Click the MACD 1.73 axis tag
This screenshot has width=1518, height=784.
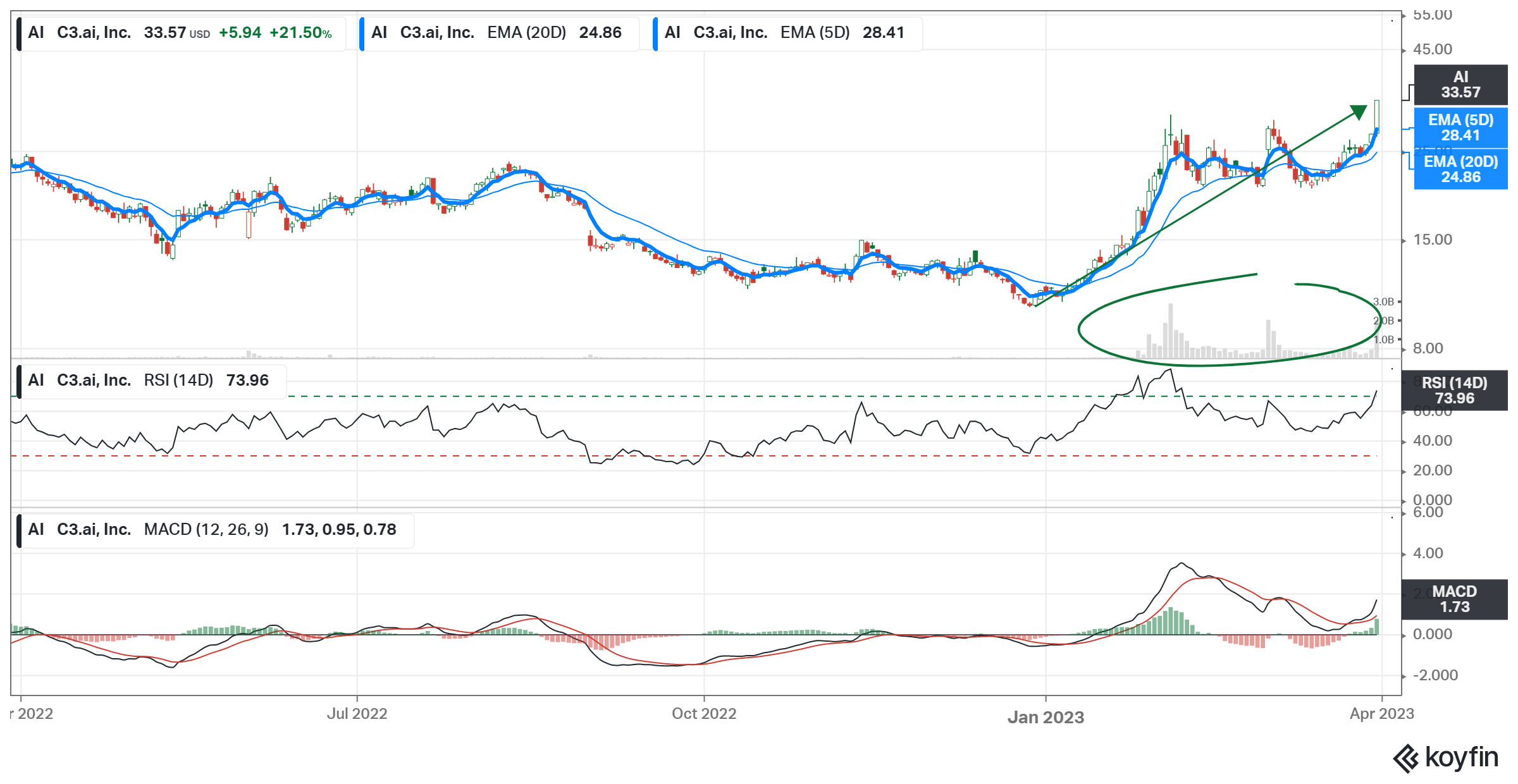pyautogui.click(x=1454, y=599)
